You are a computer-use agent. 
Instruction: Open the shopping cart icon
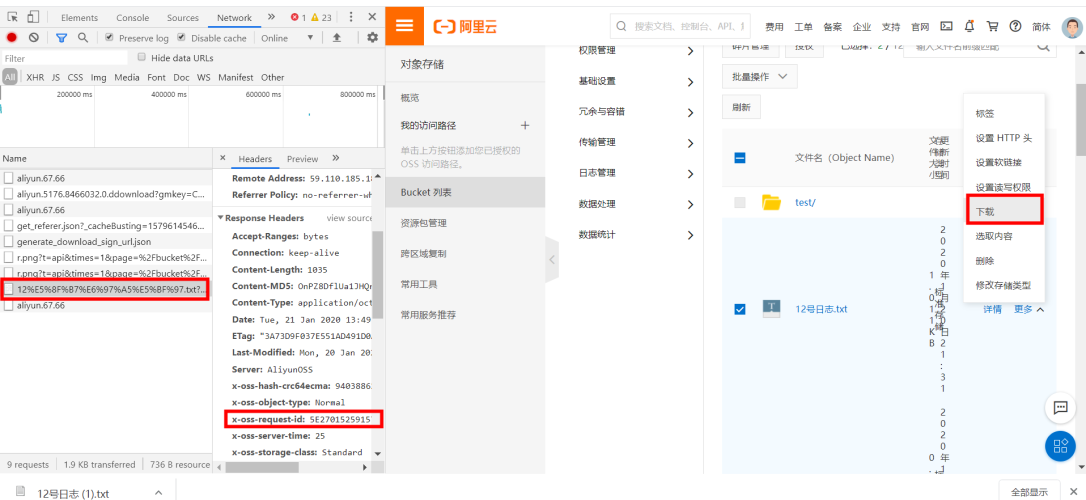992,26
